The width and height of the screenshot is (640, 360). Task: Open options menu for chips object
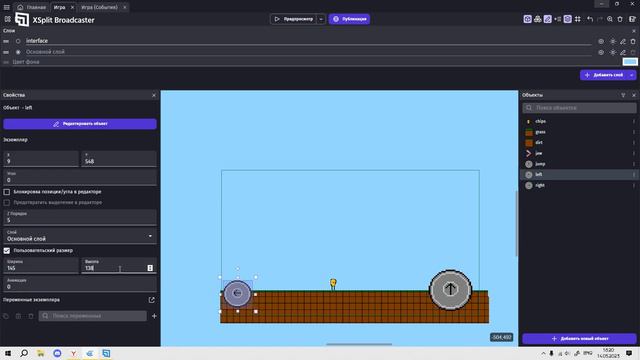634,121
